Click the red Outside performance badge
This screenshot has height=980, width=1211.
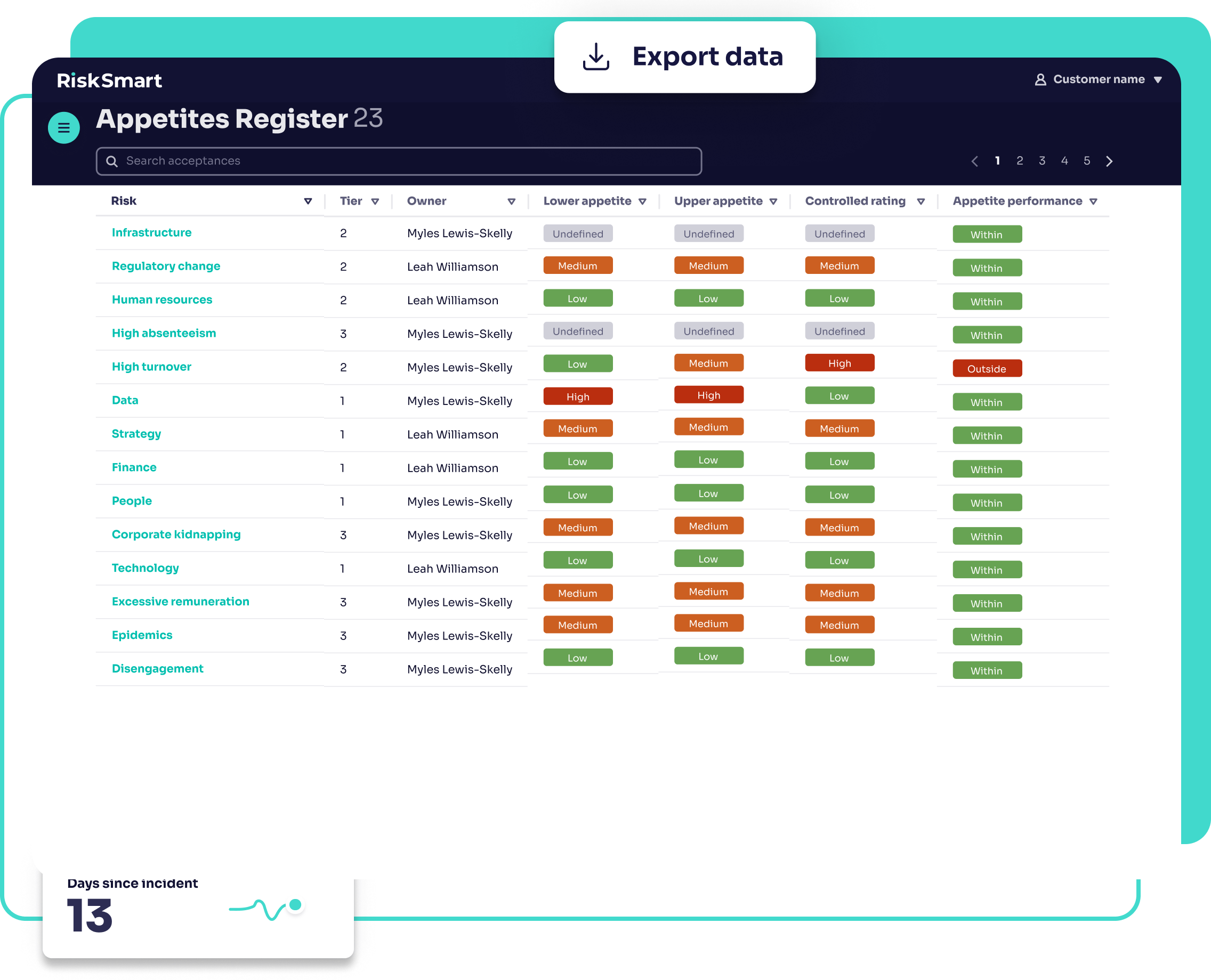tap(986, 369)
